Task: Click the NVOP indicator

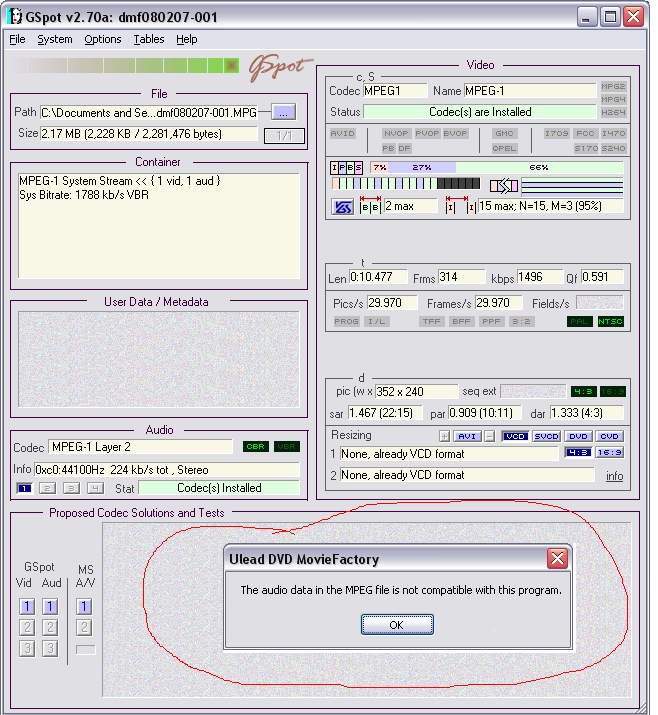Action: tap(396, 134)
